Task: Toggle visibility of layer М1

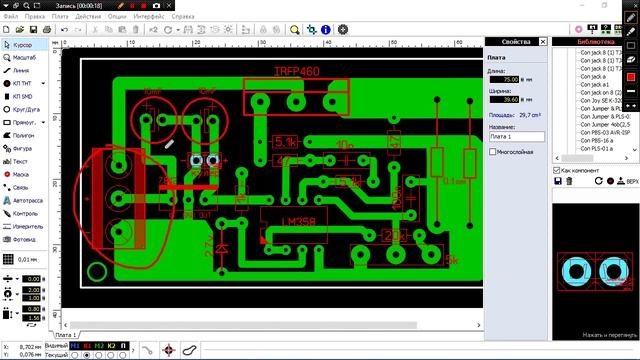Action: coord(75,346)
